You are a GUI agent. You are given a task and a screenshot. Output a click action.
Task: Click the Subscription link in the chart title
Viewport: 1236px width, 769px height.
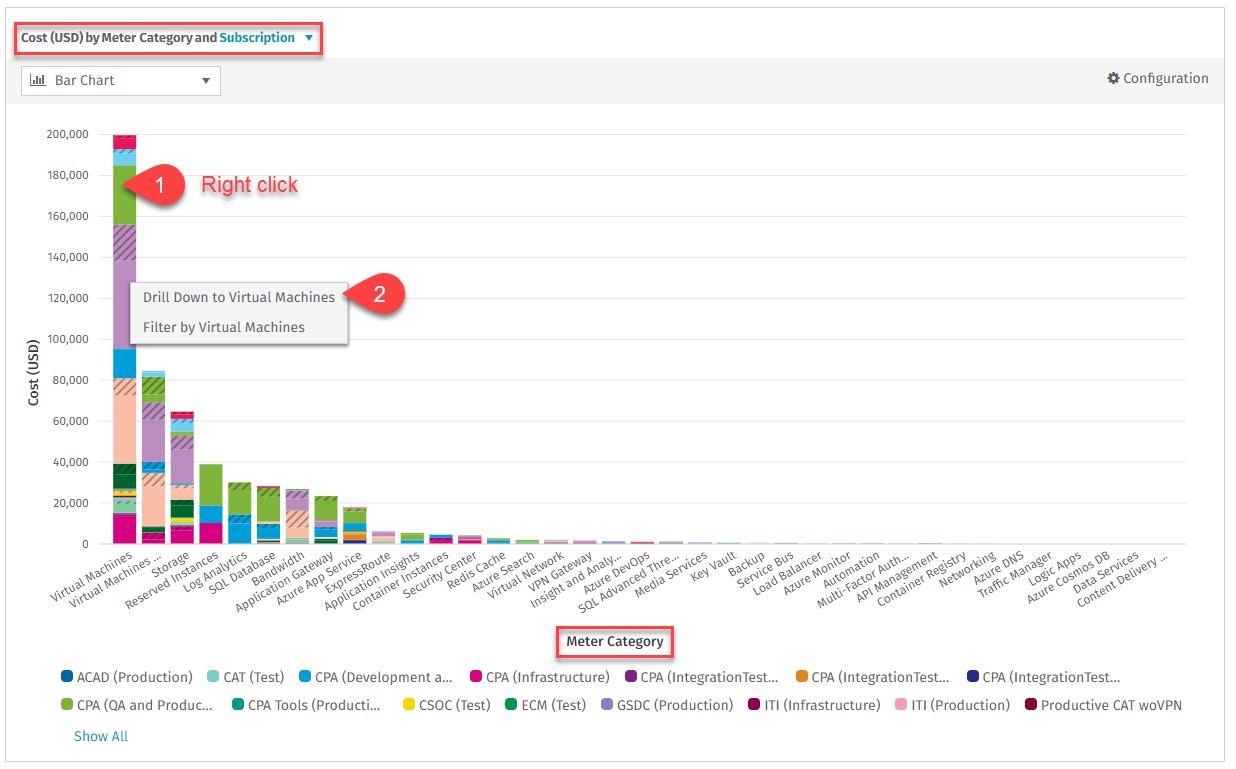click(257, 38)
